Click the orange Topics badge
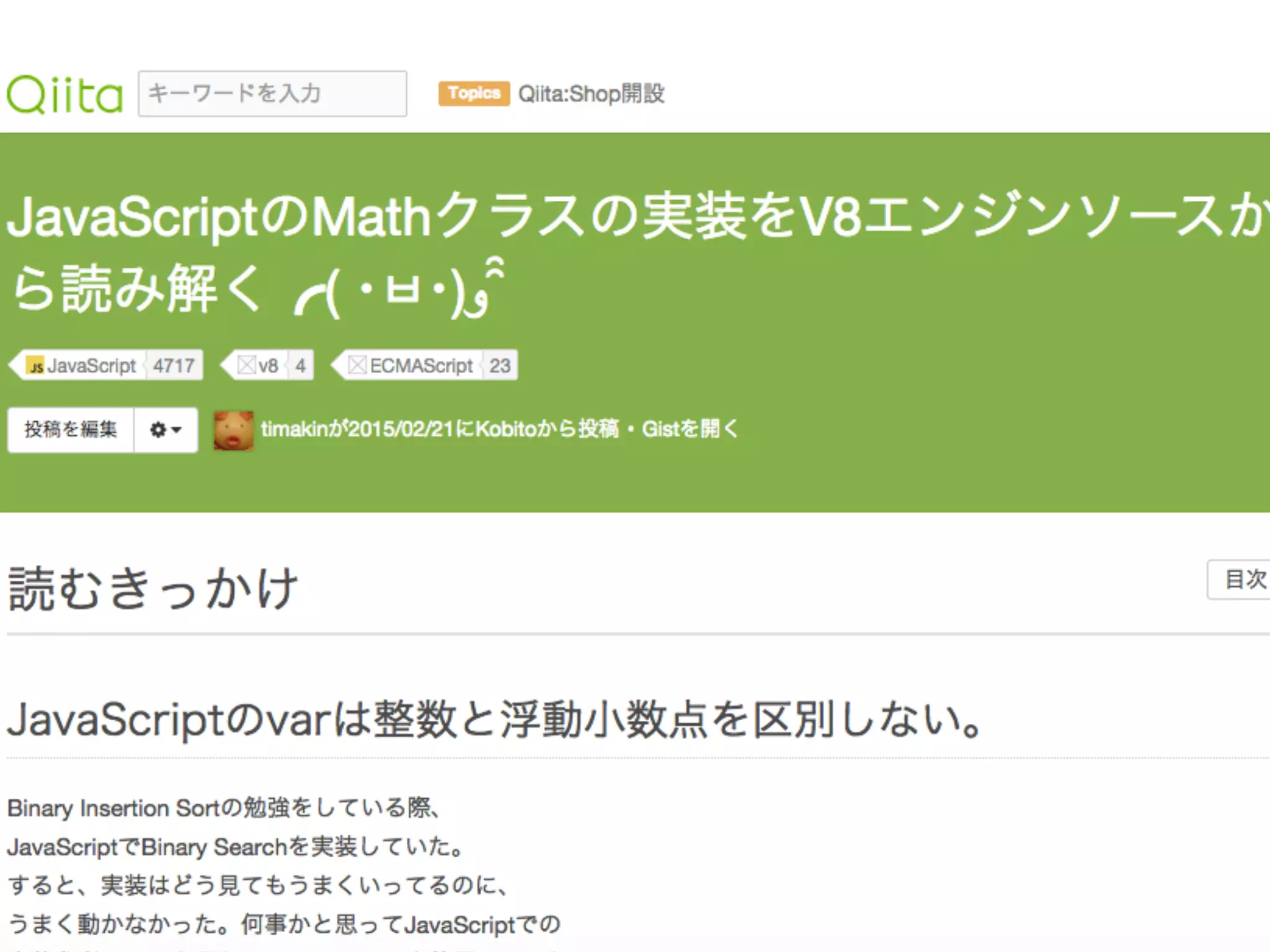 (474, 94)
